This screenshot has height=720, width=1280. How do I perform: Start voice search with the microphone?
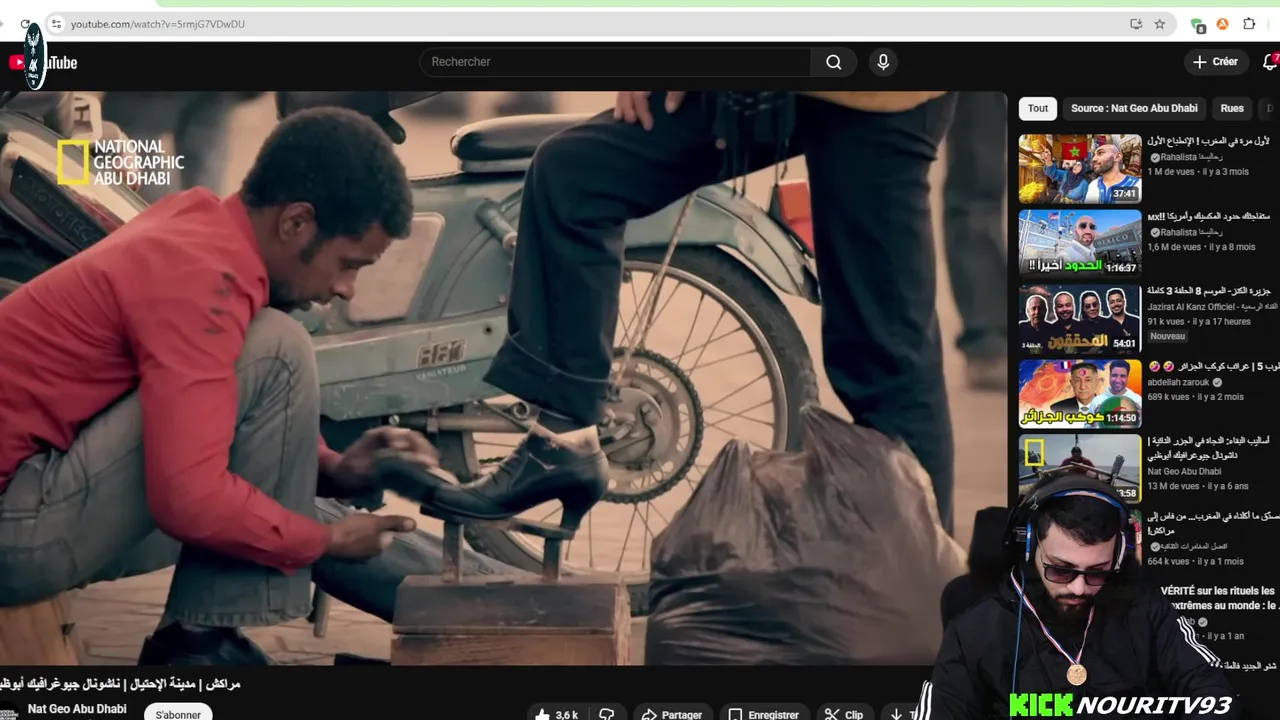882,62
